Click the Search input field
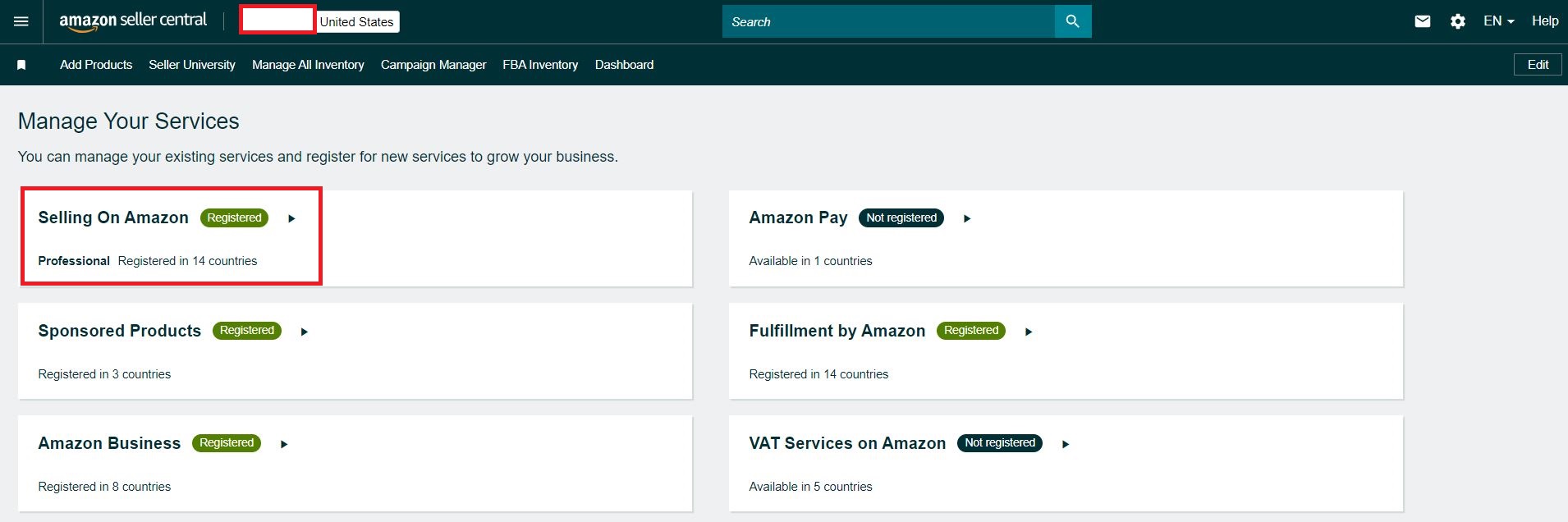The height and width of the screenshot is (522, 1568). (x=888, y=21)
